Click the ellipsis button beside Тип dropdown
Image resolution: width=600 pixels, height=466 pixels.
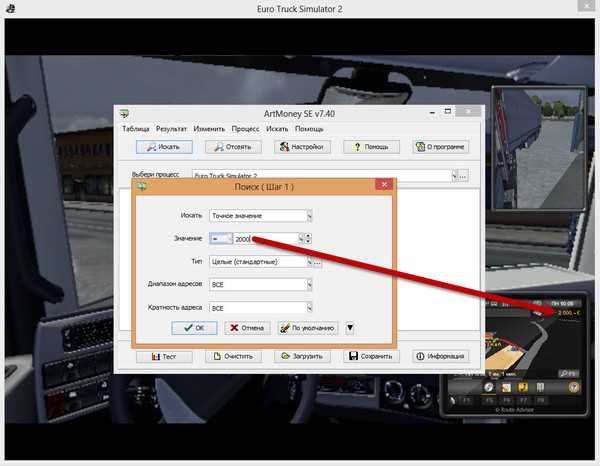pos(317,262)
